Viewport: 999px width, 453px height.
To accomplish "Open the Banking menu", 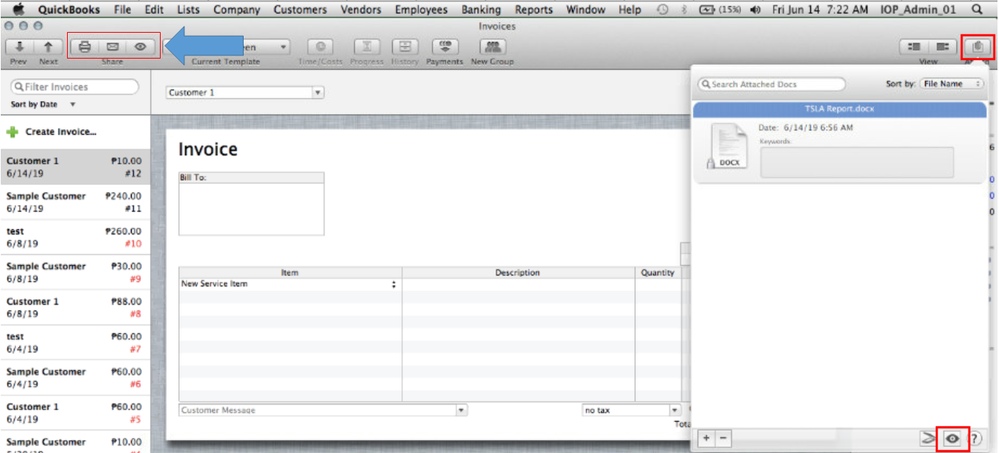I will pyautogui.click(x=480, y=10).
